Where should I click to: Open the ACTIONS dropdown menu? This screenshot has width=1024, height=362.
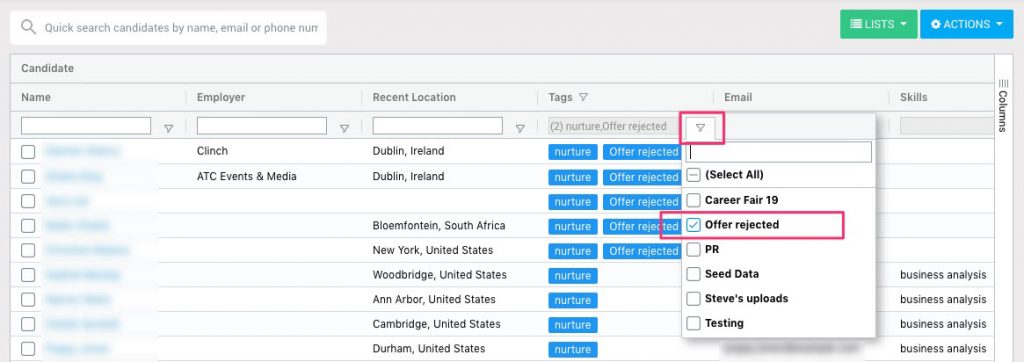(967, 24)
